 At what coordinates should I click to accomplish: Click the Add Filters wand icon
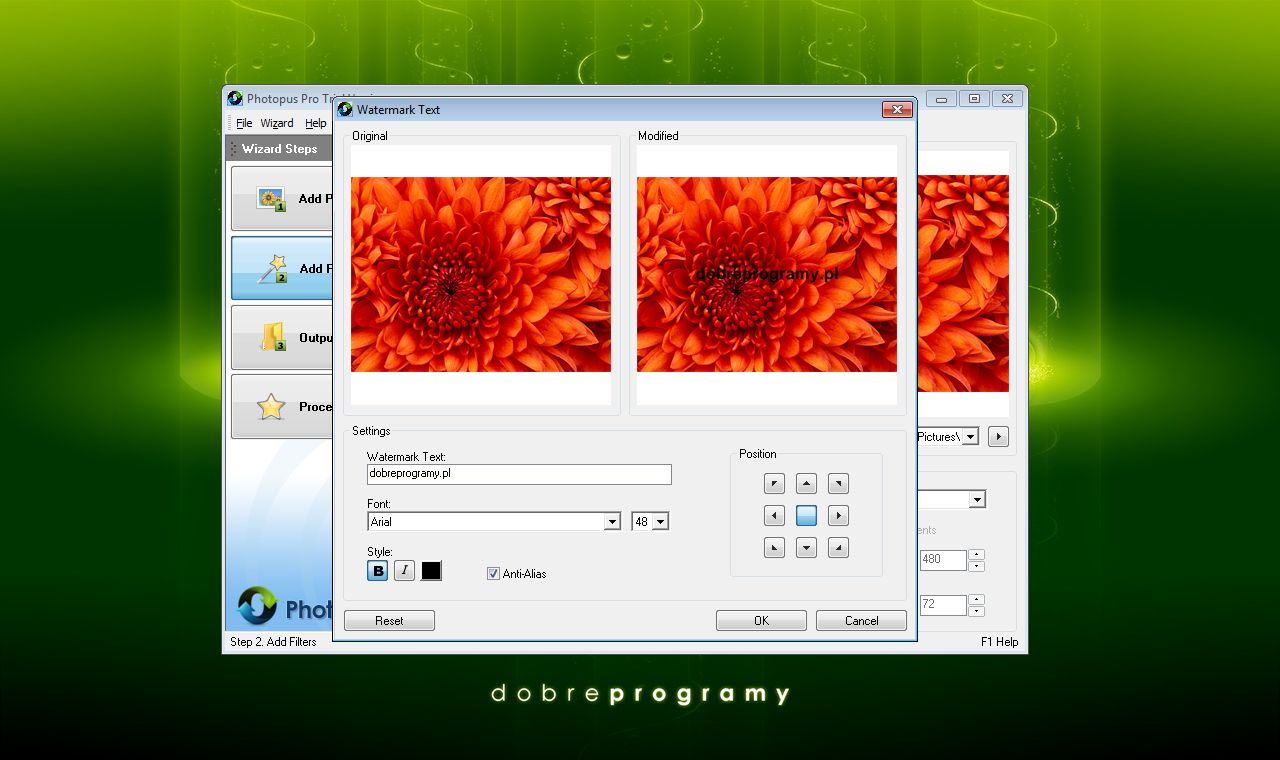tap(271, 268)
